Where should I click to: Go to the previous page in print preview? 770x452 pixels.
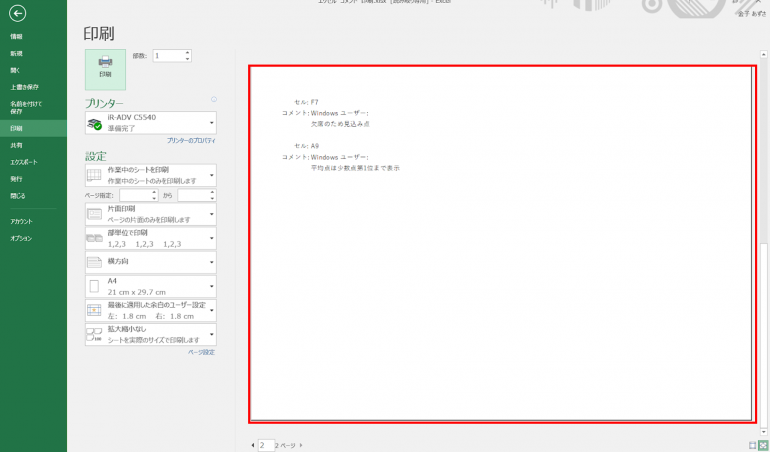[x=252, y=444]
